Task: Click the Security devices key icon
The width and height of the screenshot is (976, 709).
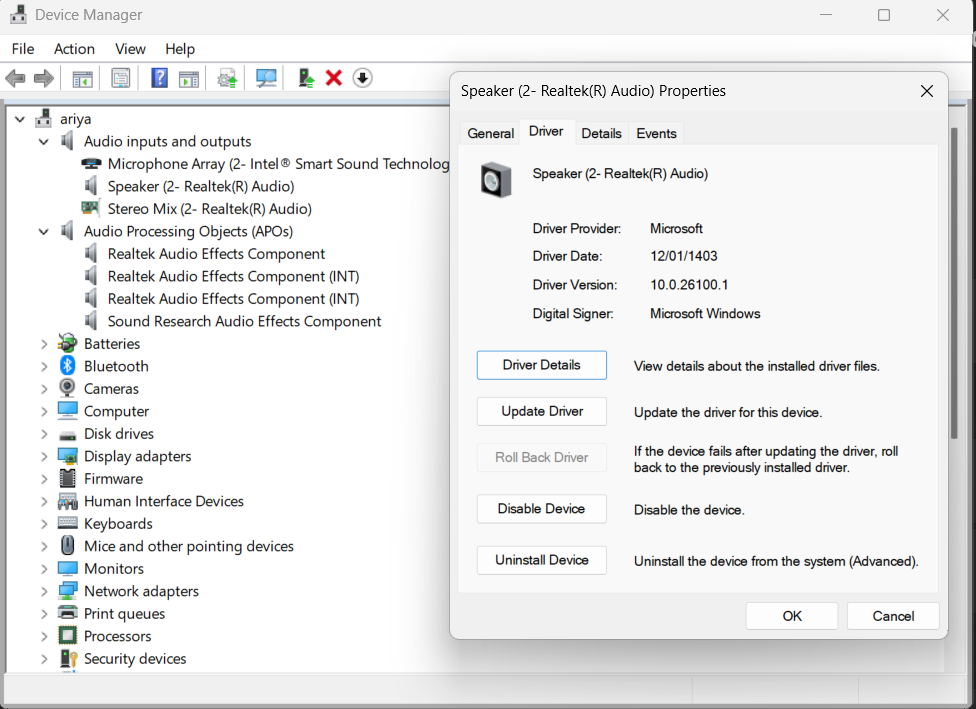Action: pos(67,659)
